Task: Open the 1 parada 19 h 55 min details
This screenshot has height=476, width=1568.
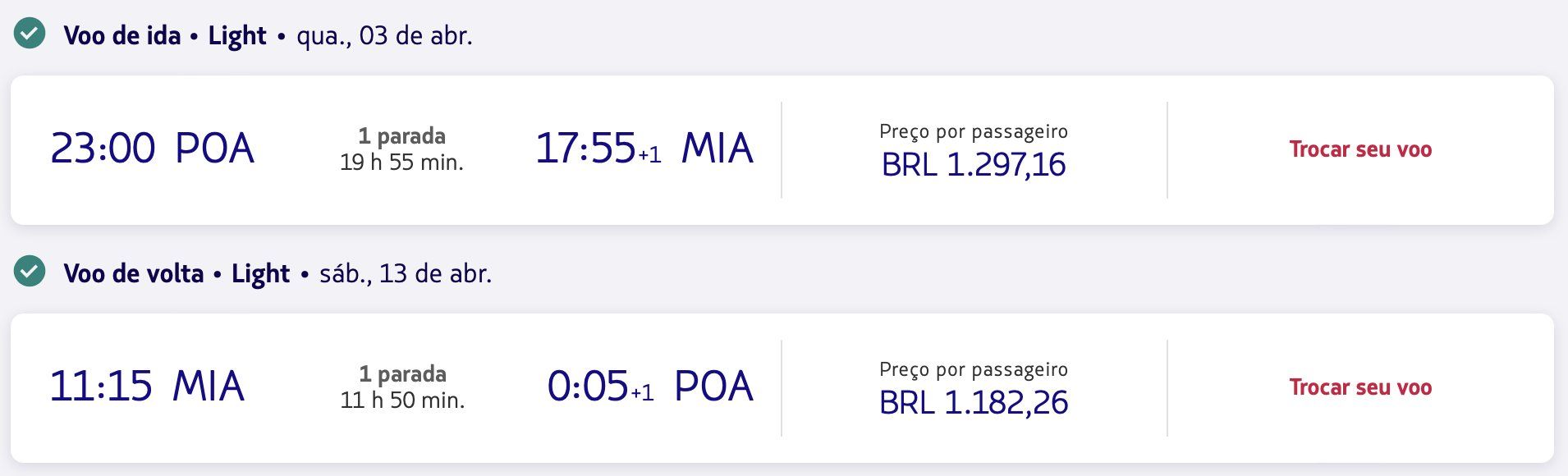Action: tap(401, 149)
